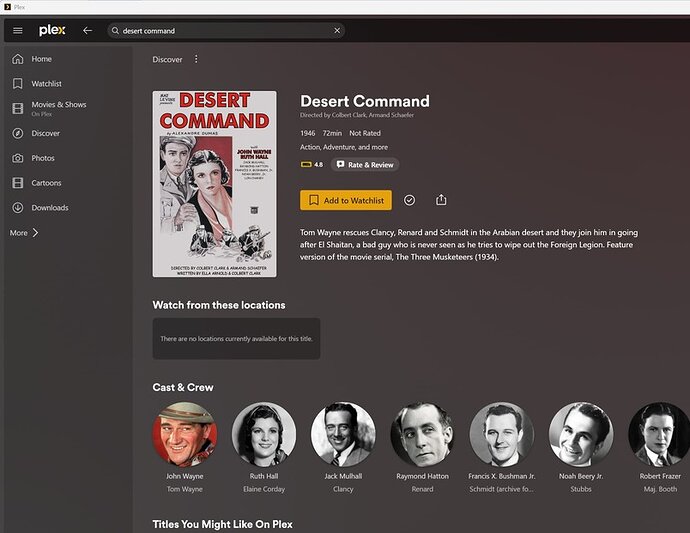Image resolution: width=690 pixels, height=533 pixels.
Task: Open Jack Mulhall's cast photo
Action: (x=343, y=434)
